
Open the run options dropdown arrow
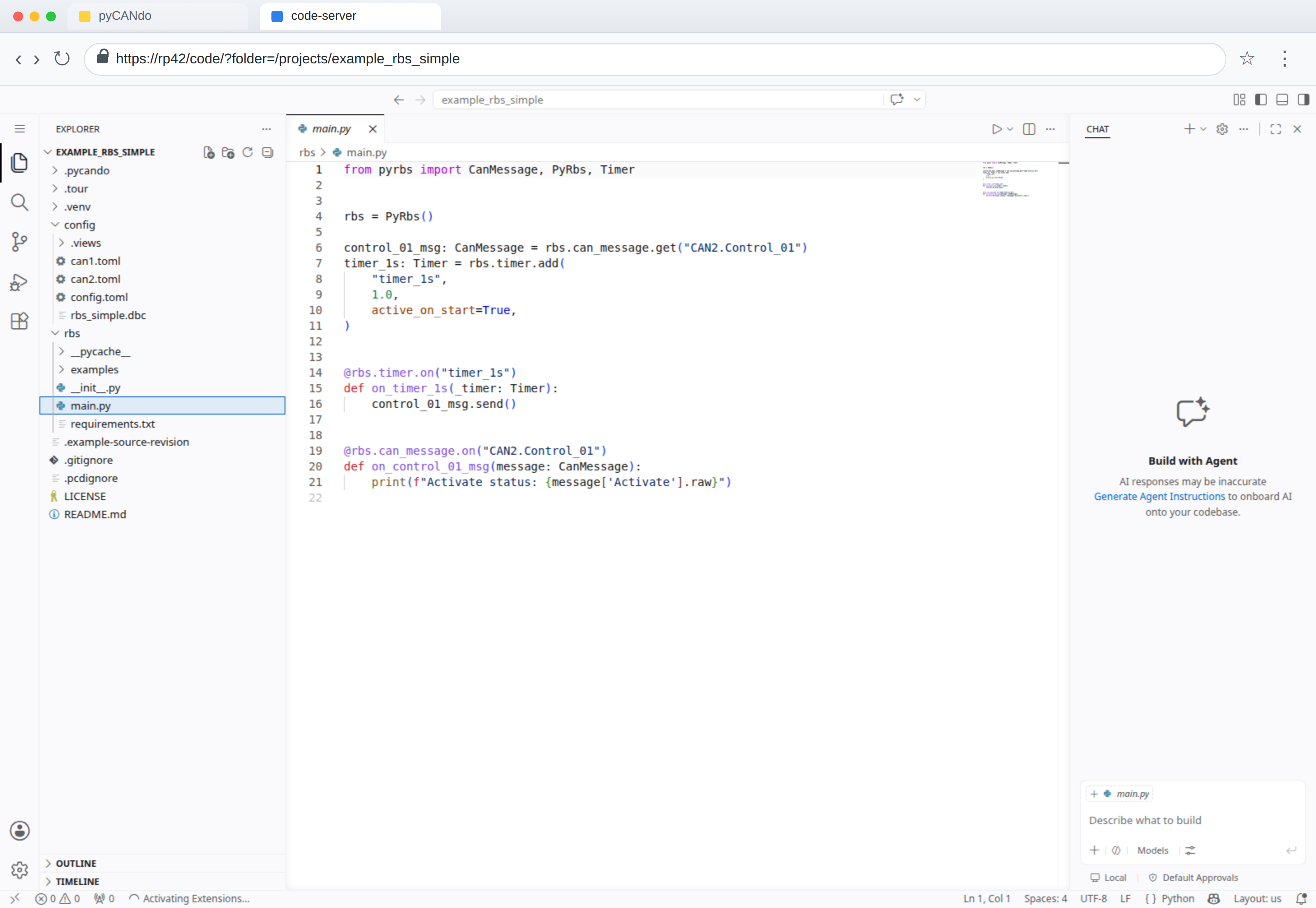click(1010, 129)
